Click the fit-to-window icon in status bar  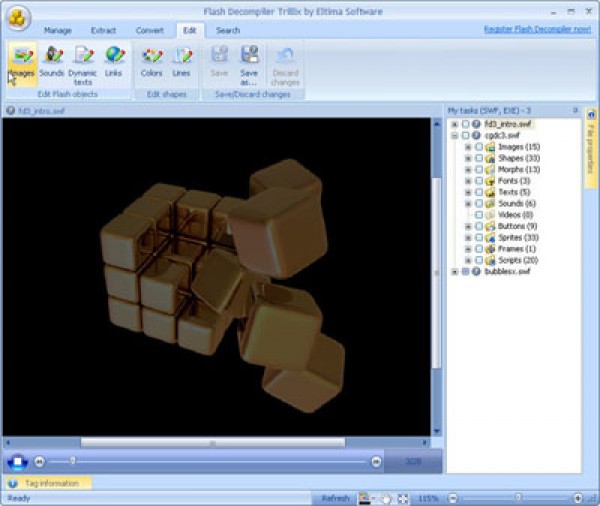coord(403,498)
